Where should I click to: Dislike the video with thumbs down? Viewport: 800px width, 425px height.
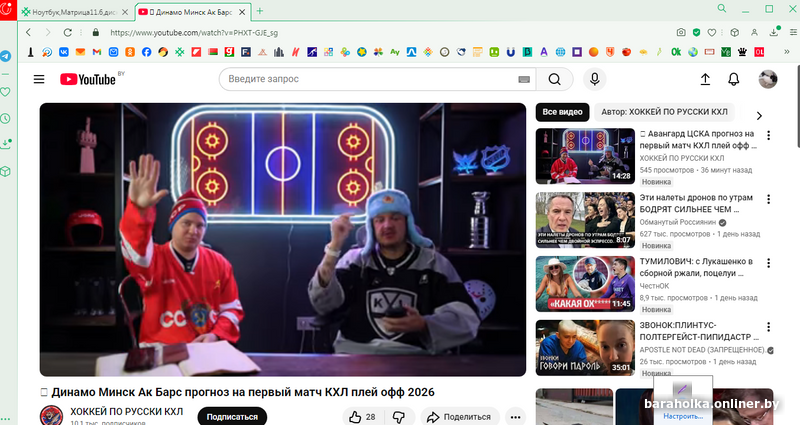click(x=399, y=417)
